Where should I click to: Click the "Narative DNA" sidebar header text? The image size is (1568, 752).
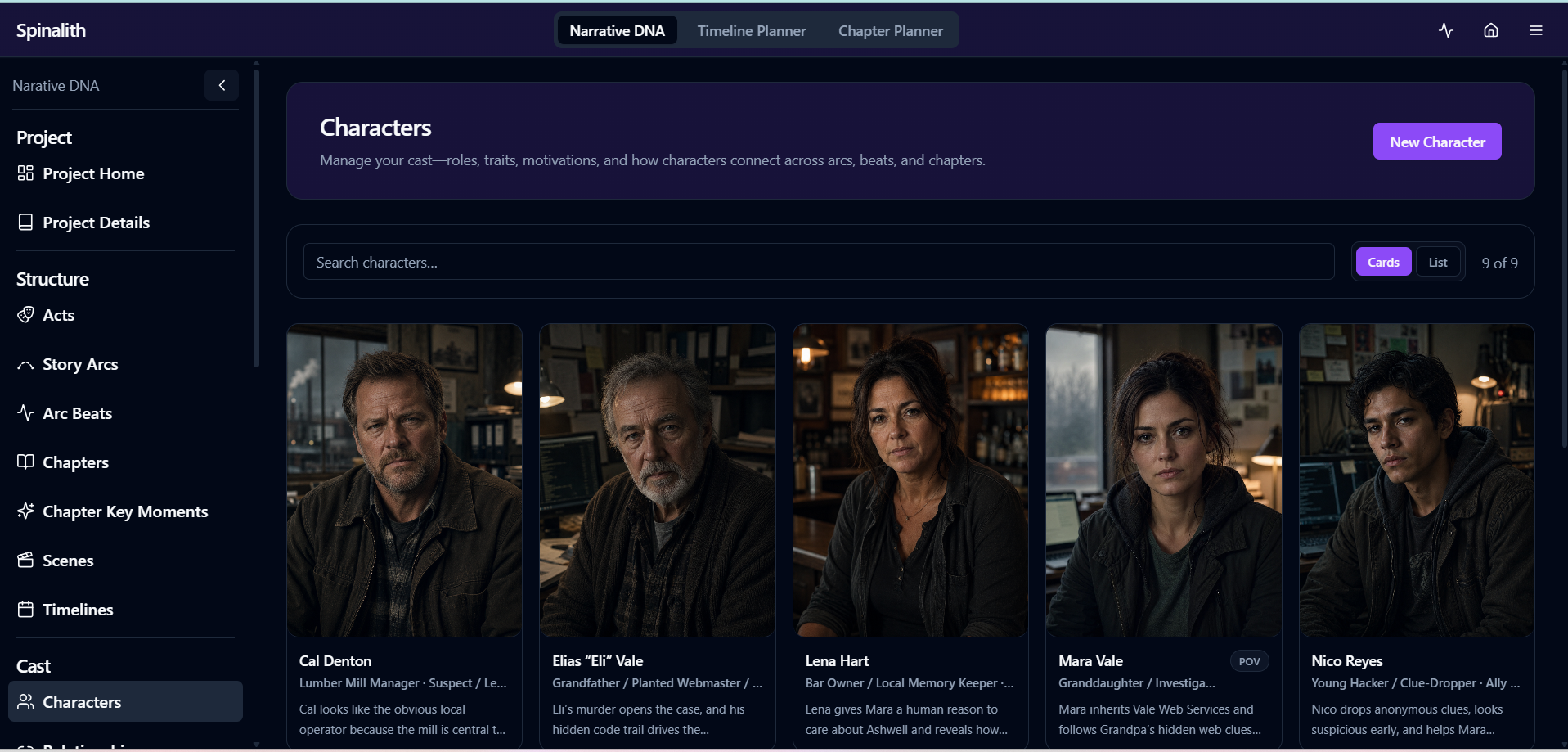point(56,85)
